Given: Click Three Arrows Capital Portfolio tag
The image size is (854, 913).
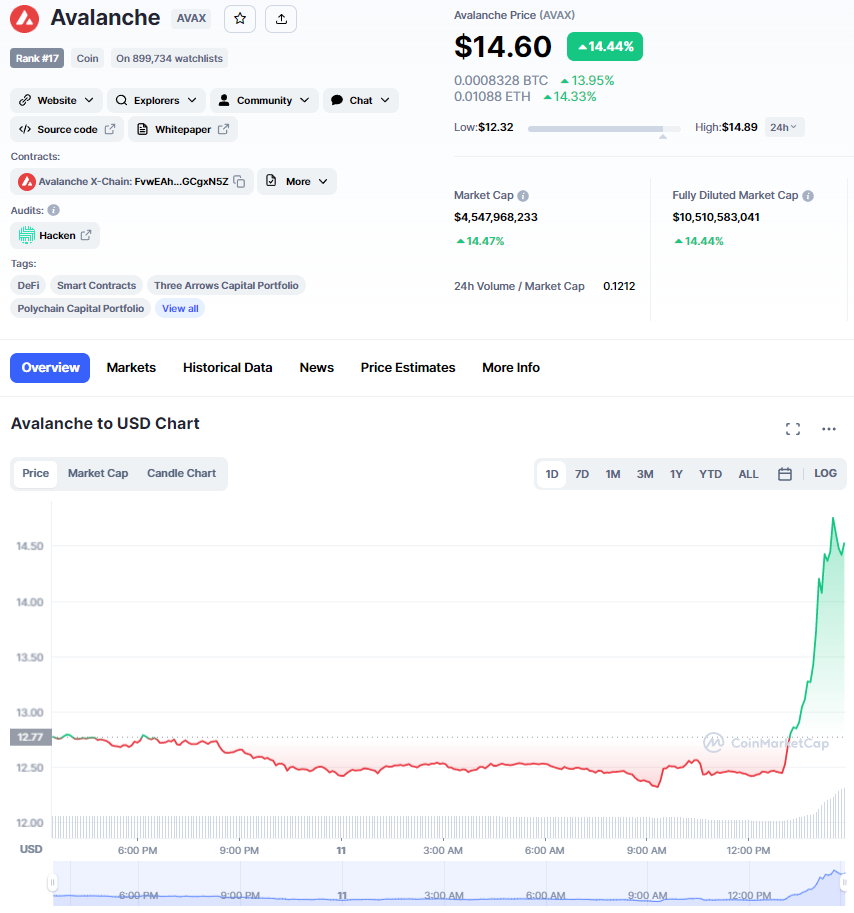Looking at the screenshot, I should click(226, 285).
